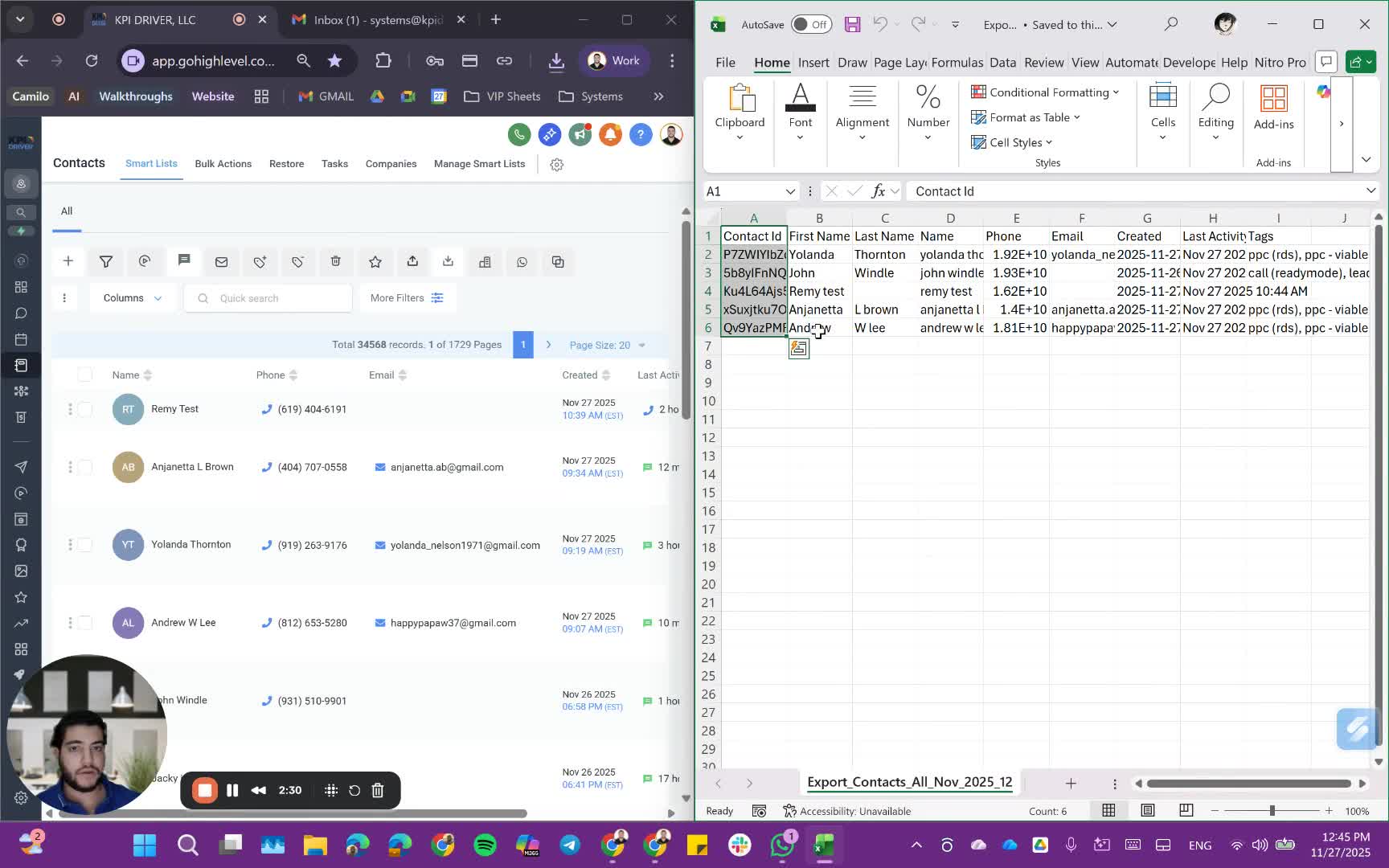
Task: Open the Columns dropdown
Action: 132,298
